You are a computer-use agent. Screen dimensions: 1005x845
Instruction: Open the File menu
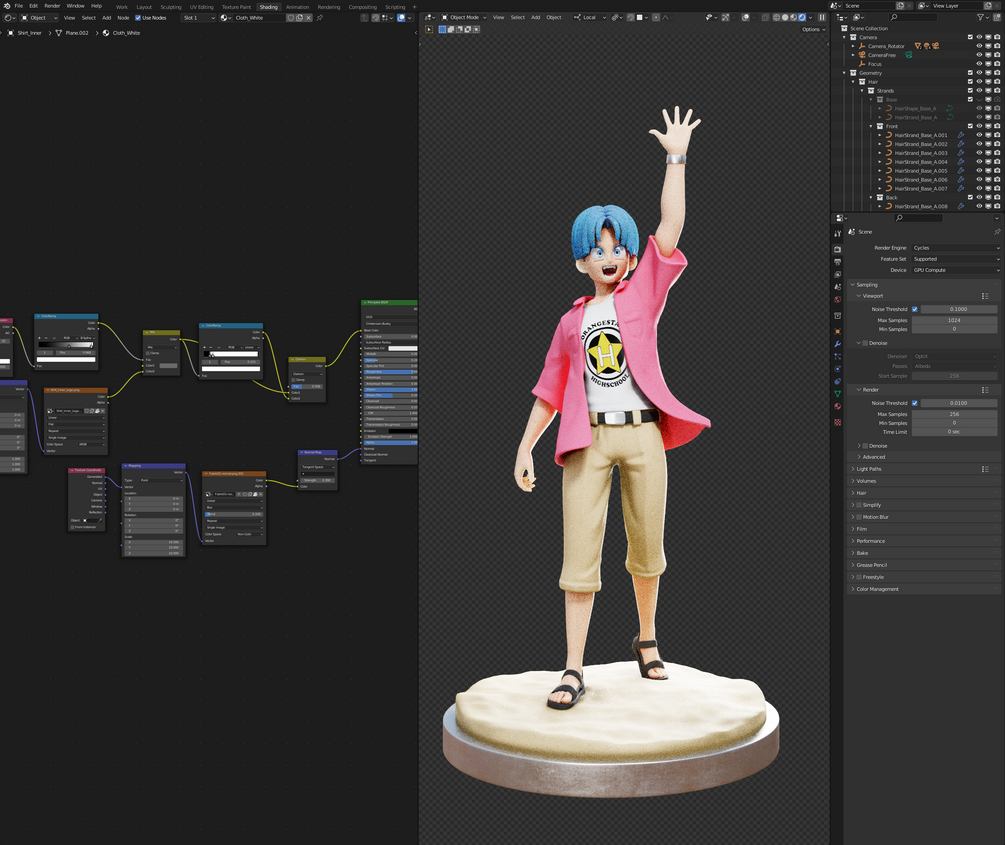(19, 6)
